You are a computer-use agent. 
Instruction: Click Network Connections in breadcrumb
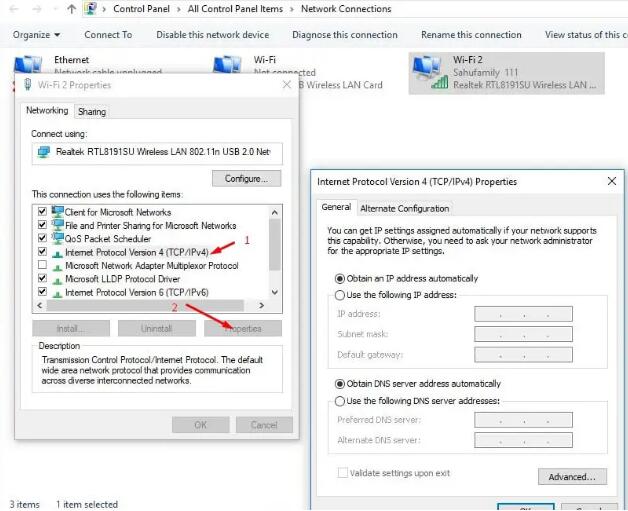point(346,9)
